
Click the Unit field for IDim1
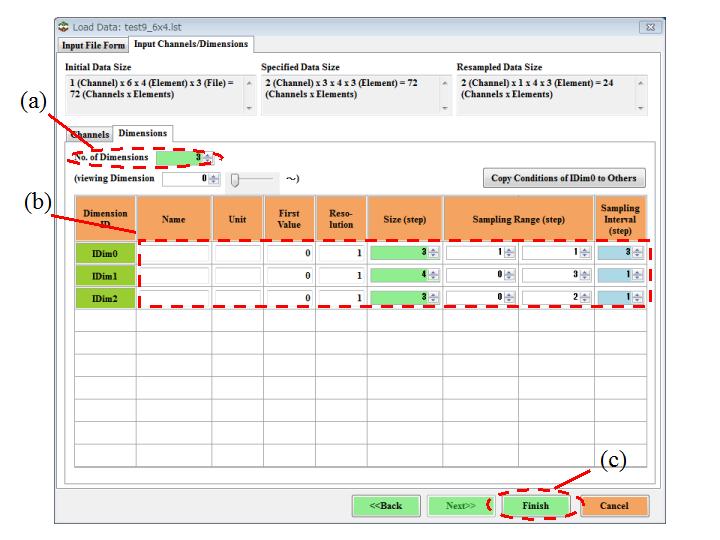click(x=237, y=275)
